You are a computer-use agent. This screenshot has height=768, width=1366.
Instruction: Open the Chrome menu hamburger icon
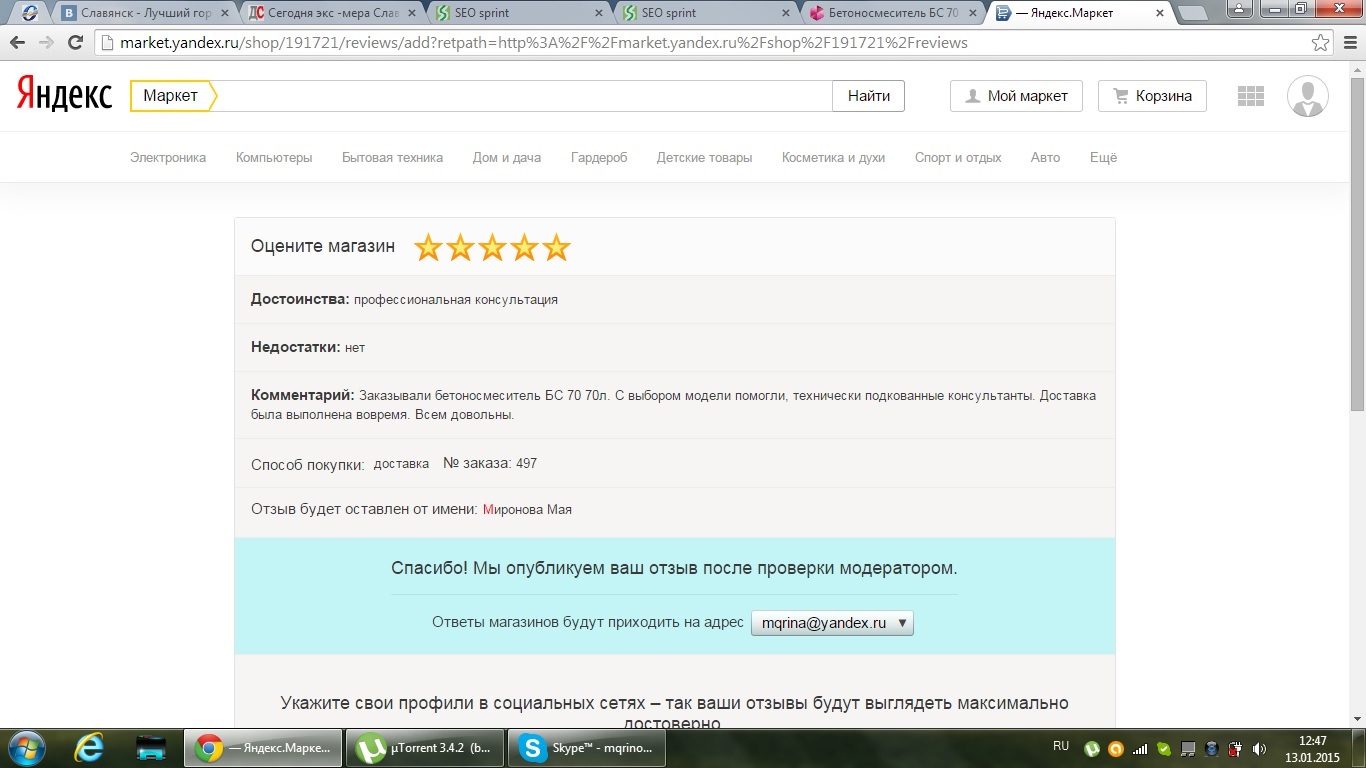coord(1349,43)
